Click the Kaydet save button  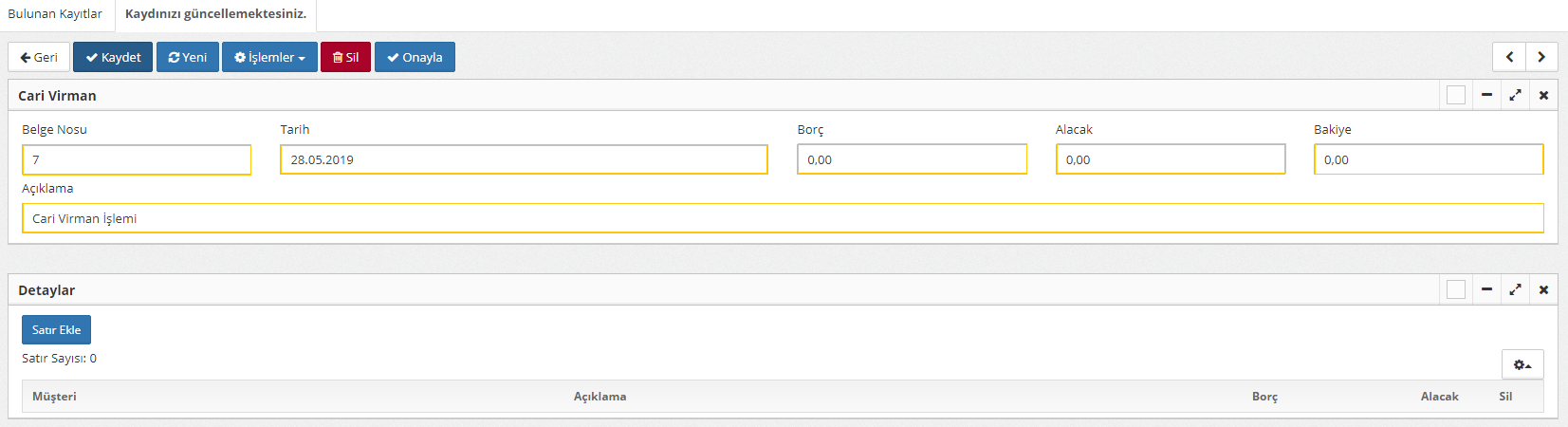(x=113, y=57)
